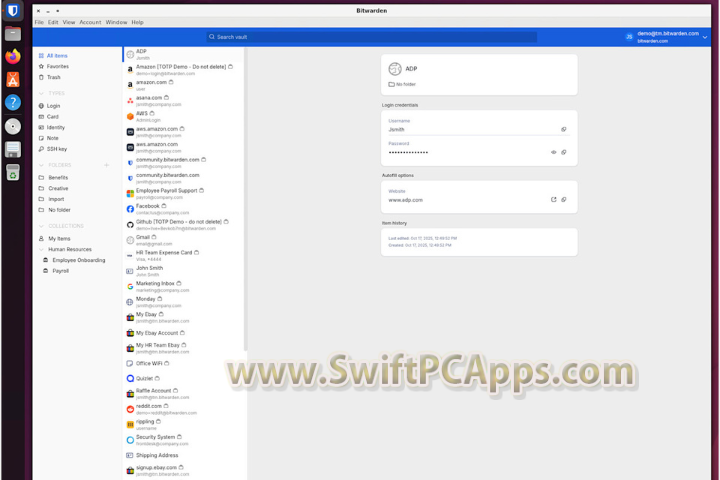
Task: Toggle password visibility eye icon
Action: 553,152
